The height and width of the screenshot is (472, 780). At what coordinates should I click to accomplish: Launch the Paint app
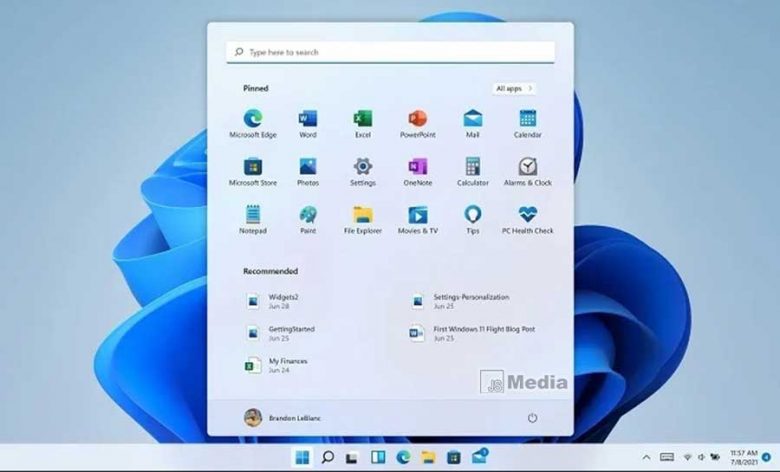(x=307, y=219)
